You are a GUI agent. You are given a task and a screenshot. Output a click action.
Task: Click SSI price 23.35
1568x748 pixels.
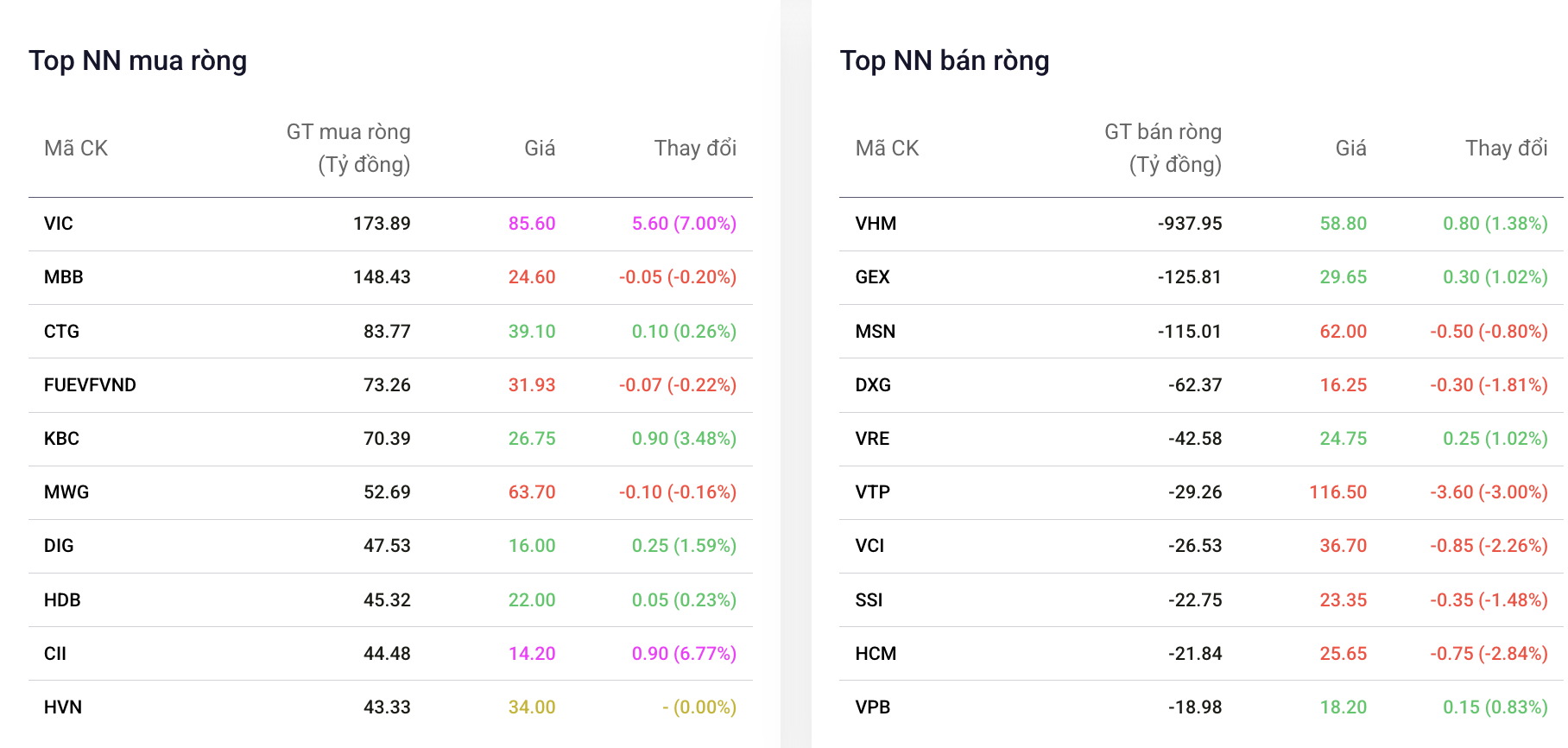point(1344,600)
